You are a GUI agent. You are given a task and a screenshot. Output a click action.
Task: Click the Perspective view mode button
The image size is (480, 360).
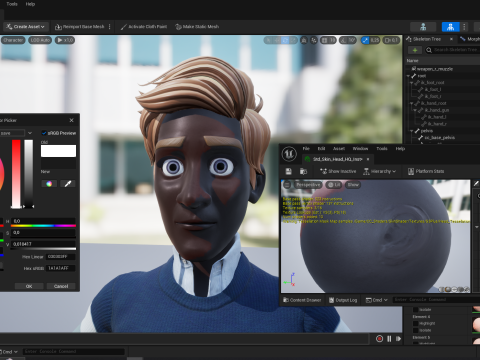(308, 184)
